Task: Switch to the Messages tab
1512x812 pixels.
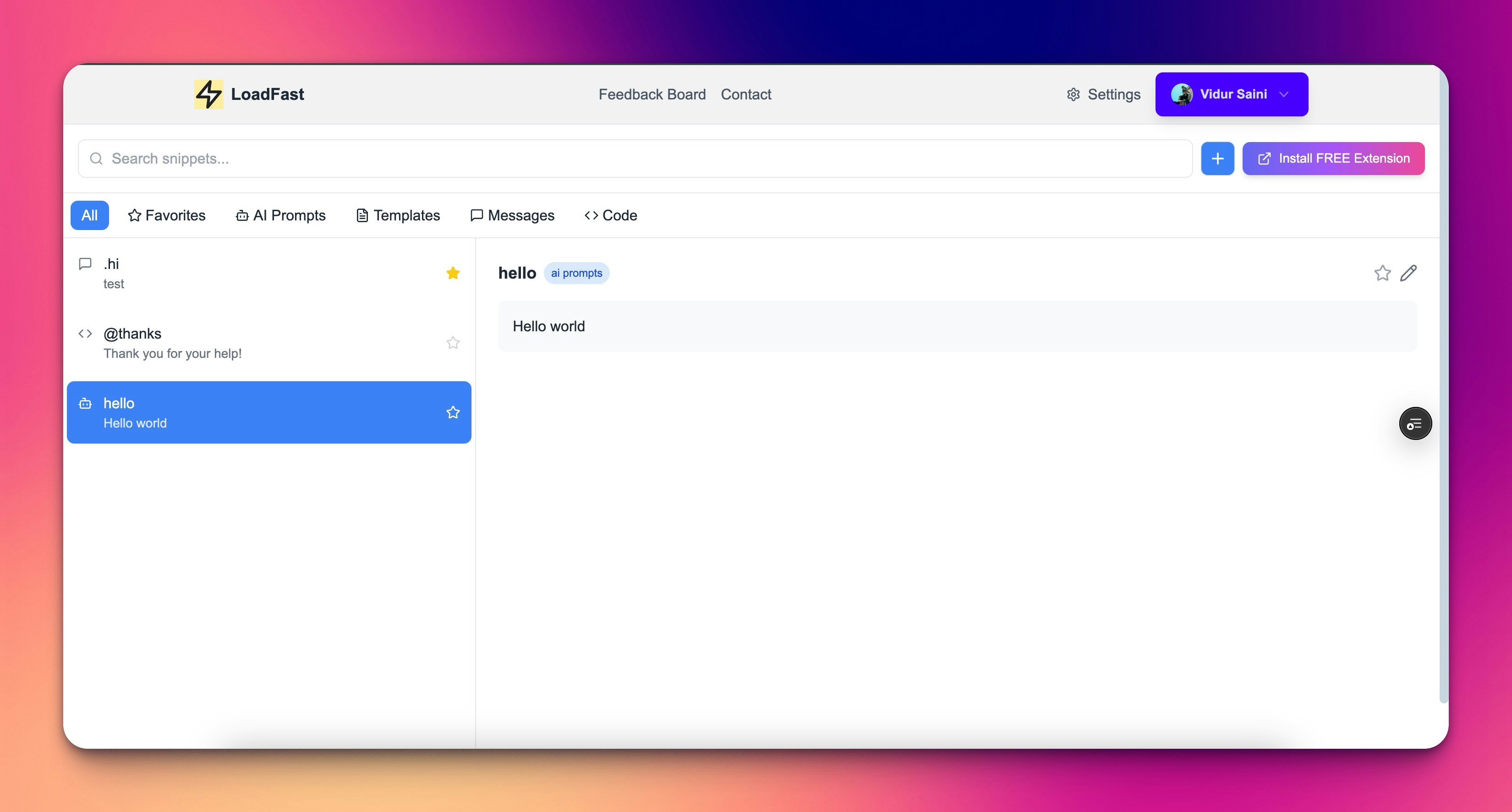Action: [512, 215]
